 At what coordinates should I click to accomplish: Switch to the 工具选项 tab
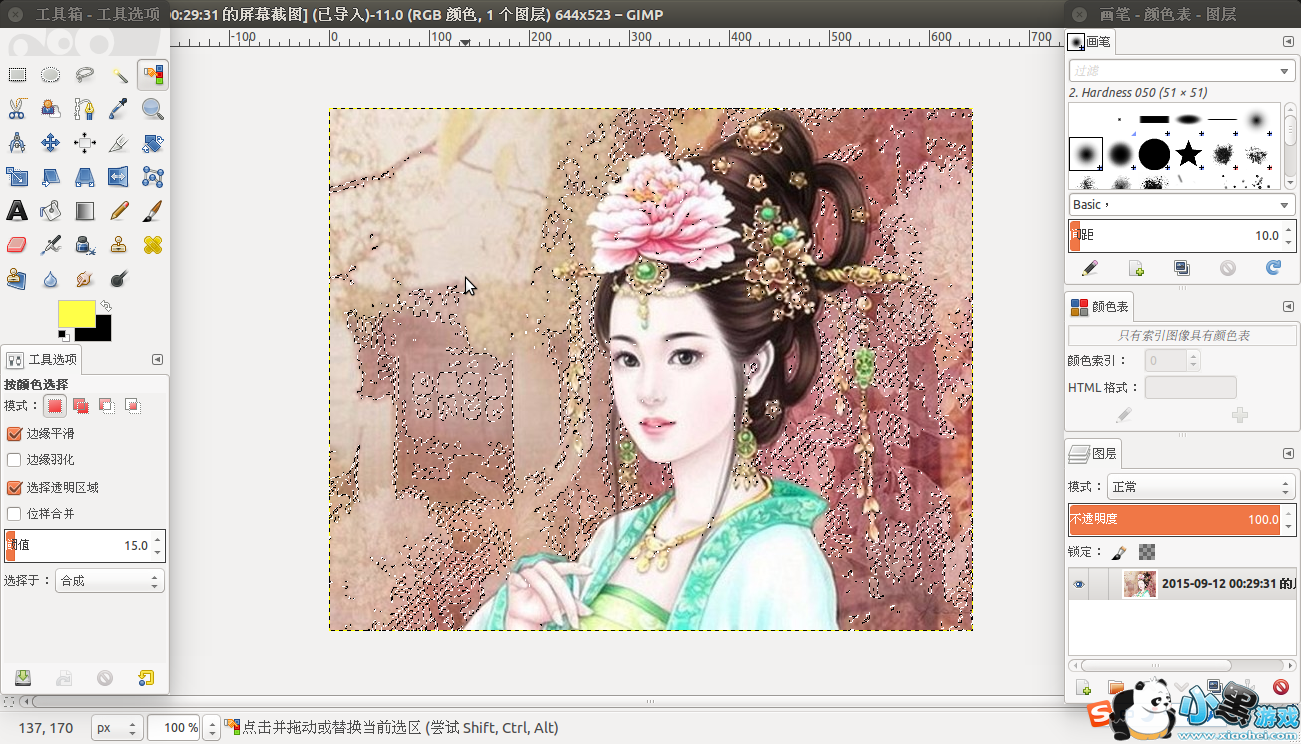pos(42,360)
